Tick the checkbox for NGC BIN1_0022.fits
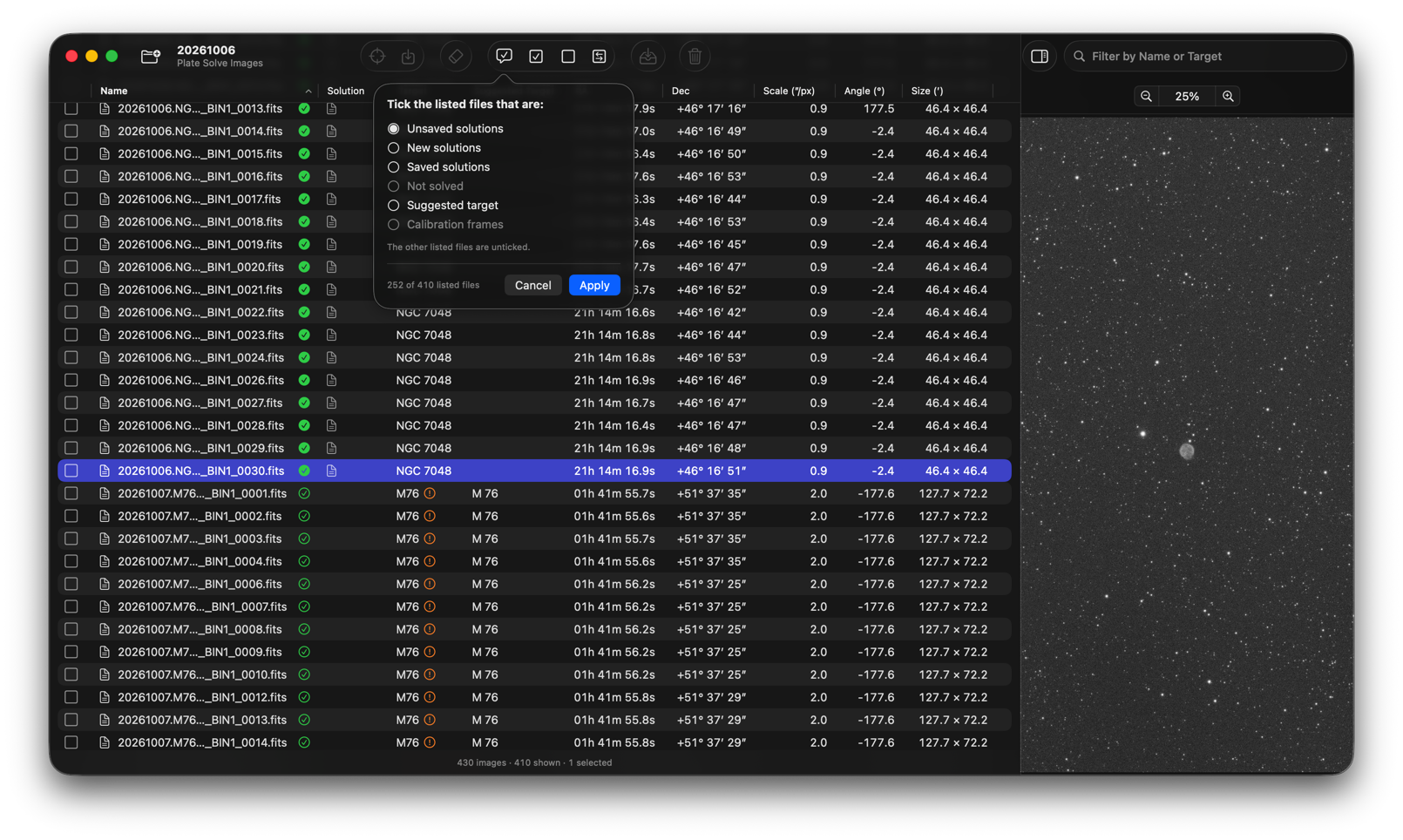The width and height of the screenshot is (1403, 840). pos(71,312)
